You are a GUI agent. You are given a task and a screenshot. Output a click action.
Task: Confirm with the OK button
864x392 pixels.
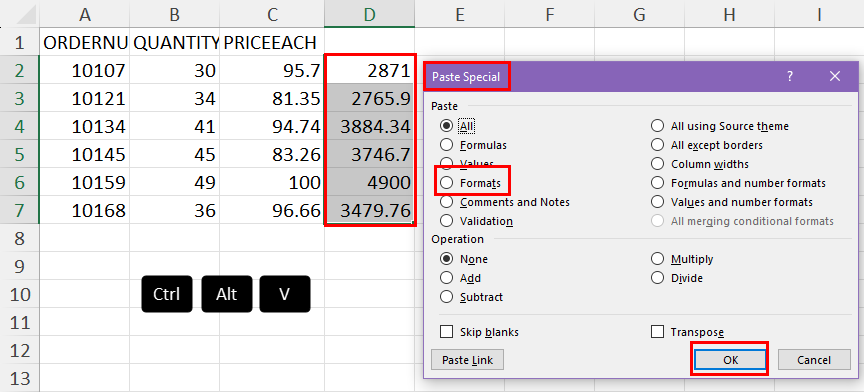(730, 361)
